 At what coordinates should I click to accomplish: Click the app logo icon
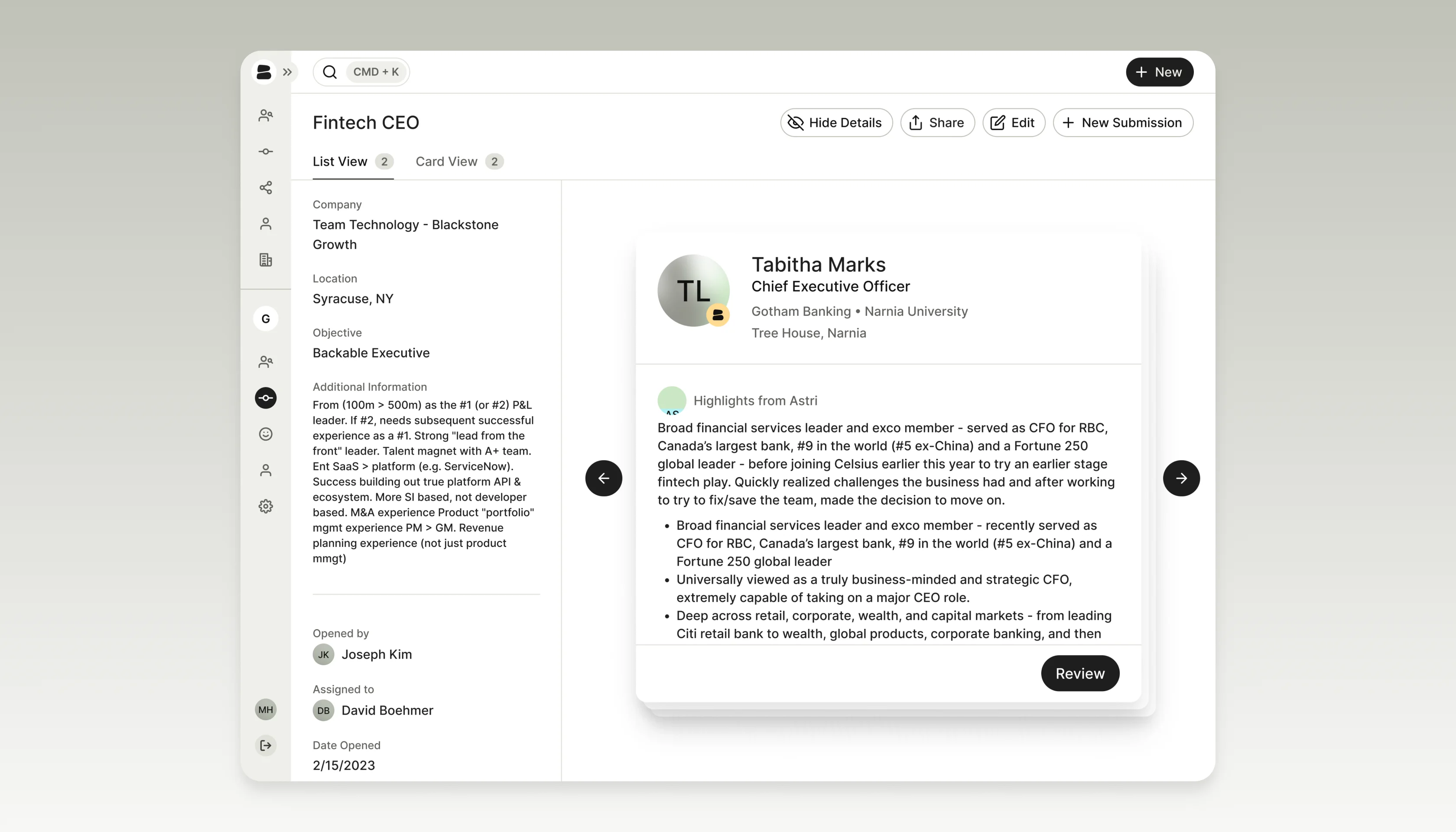pos(263,72)
